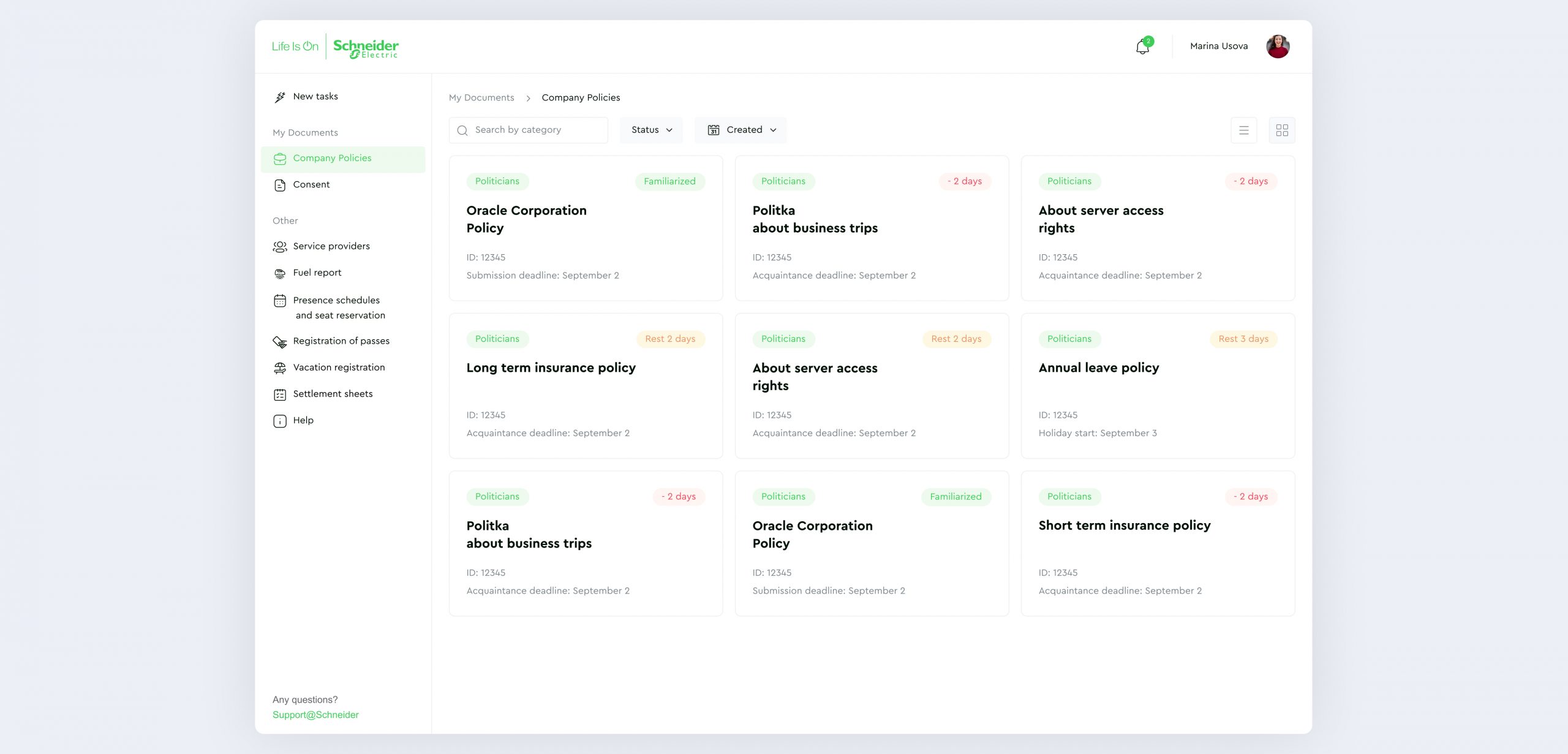Select the Fuel report icon
The image size is (1568, 754).
tap(280, 273)
